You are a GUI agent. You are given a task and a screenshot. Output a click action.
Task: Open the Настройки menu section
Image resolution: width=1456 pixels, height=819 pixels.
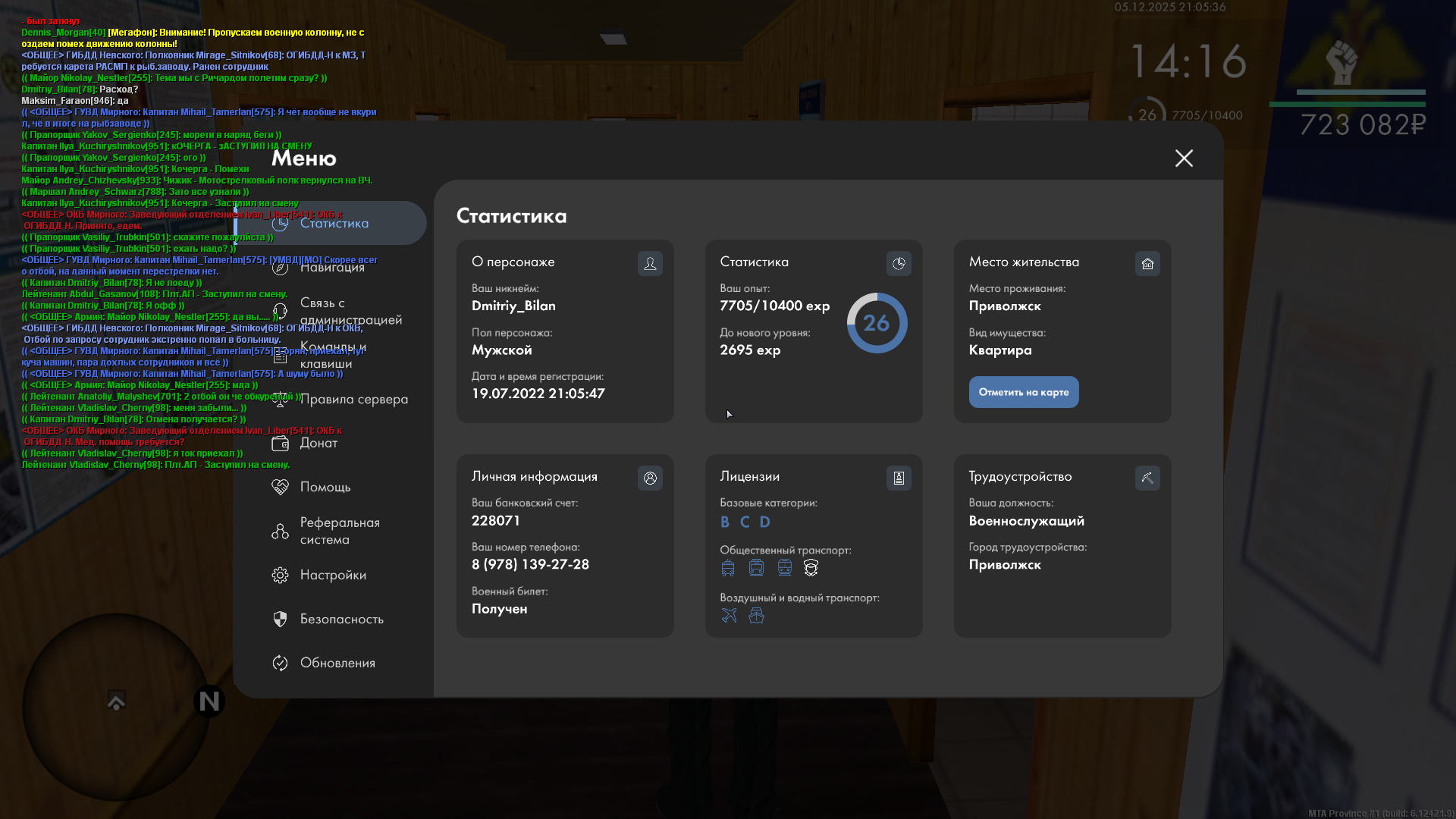click(332, 575)
